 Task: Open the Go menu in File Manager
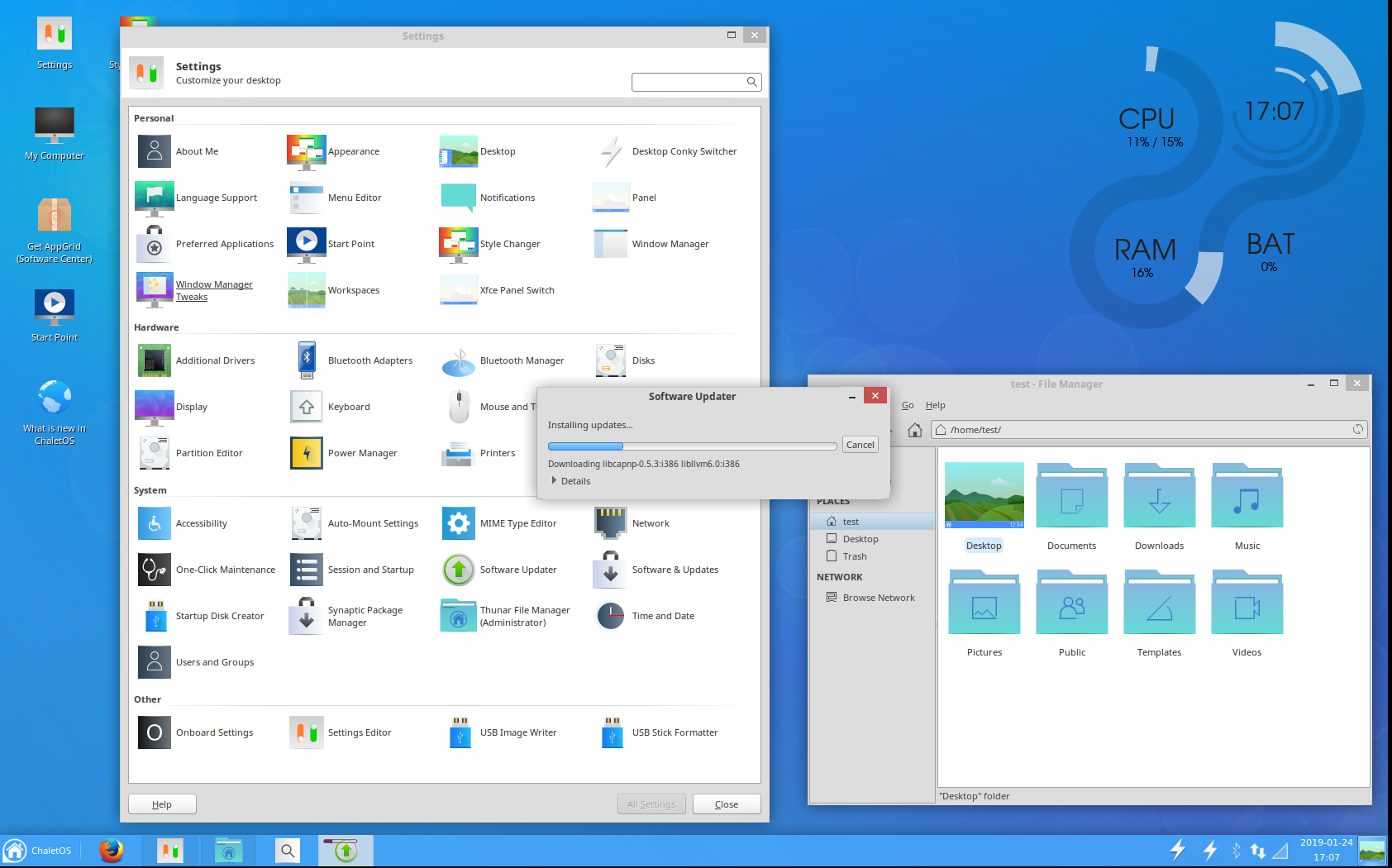tap(908, 406)
